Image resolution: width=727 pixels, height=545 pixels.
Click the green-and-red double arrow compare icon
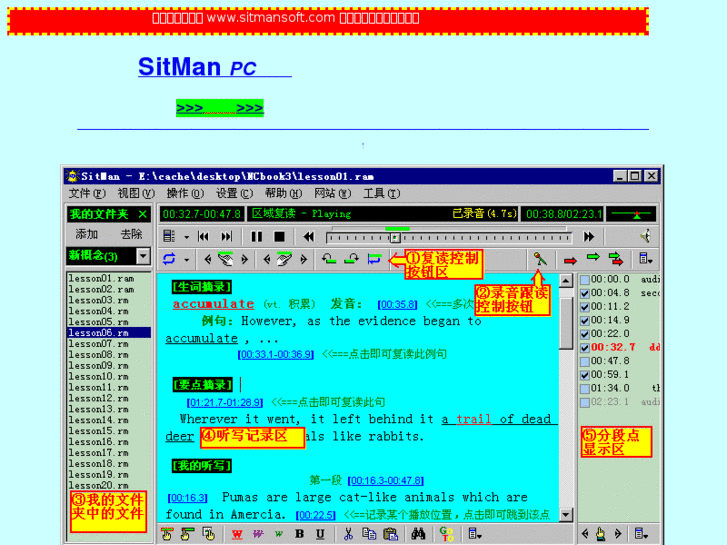pos(616,259)
